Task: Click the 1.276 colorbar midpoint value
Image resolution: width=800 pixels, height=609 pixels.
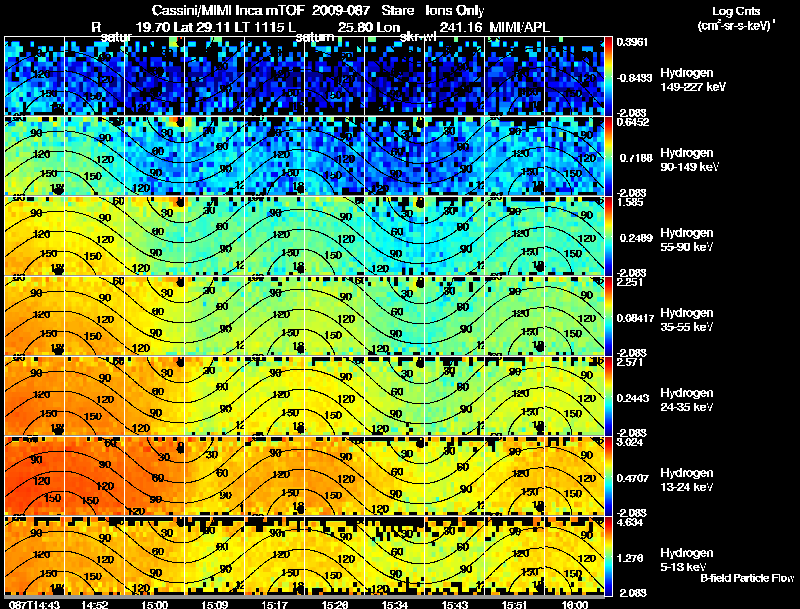Action: [x=630, y=559]
